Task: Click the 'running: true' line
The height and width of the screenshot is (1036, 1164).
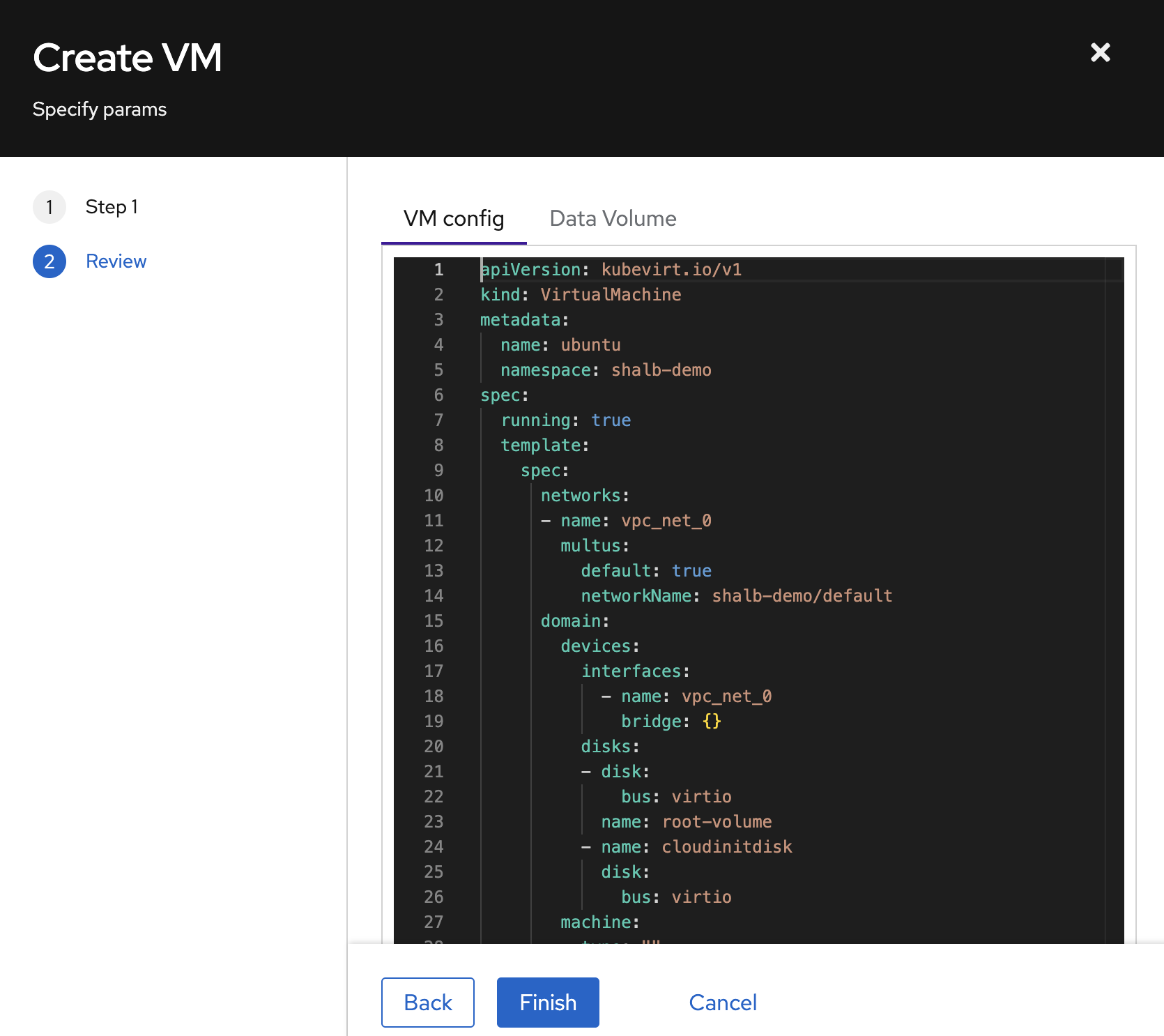Action: (x=566, y=420)
